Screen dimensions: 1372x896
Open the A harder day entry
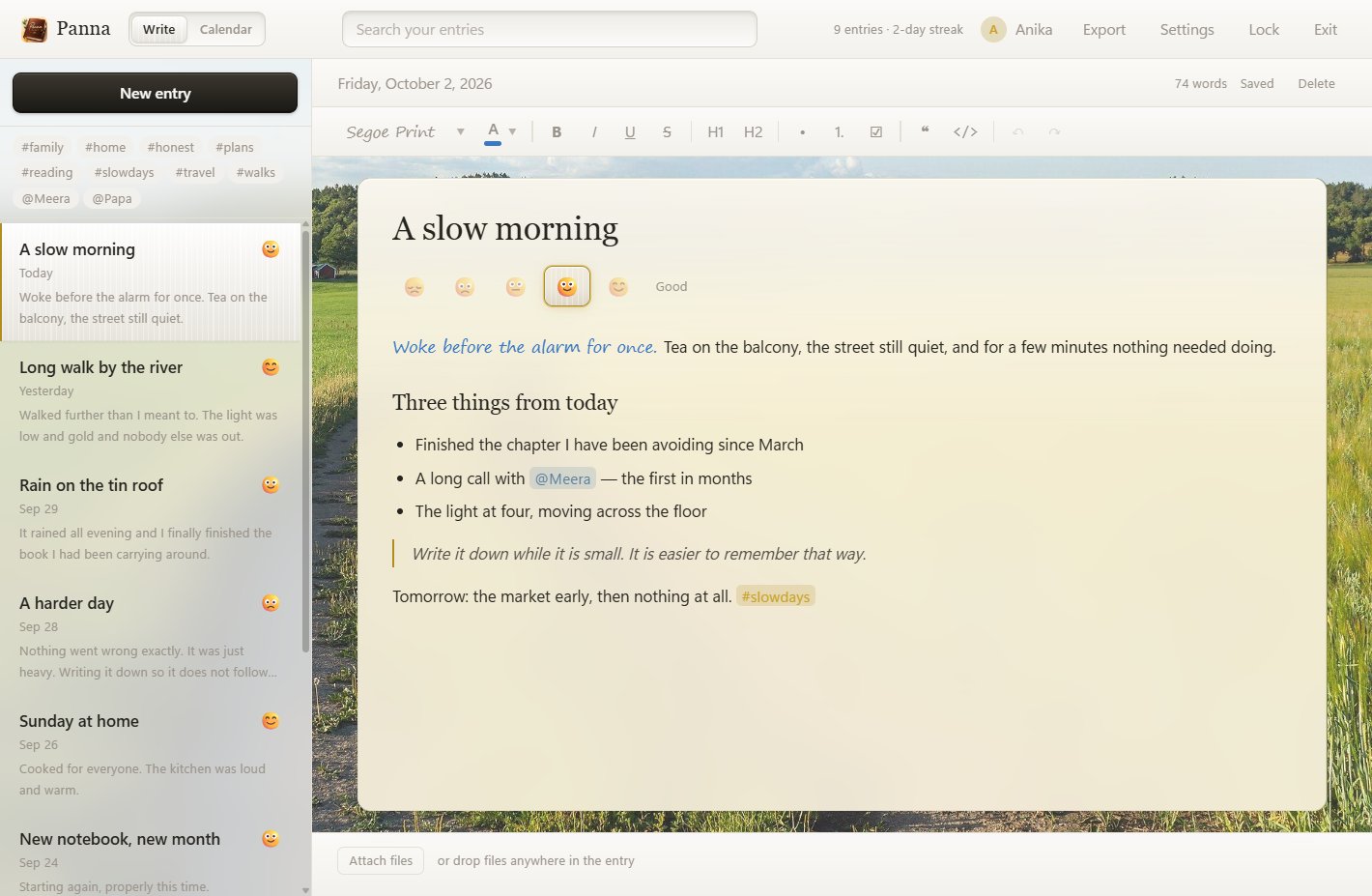click(151, 636)
